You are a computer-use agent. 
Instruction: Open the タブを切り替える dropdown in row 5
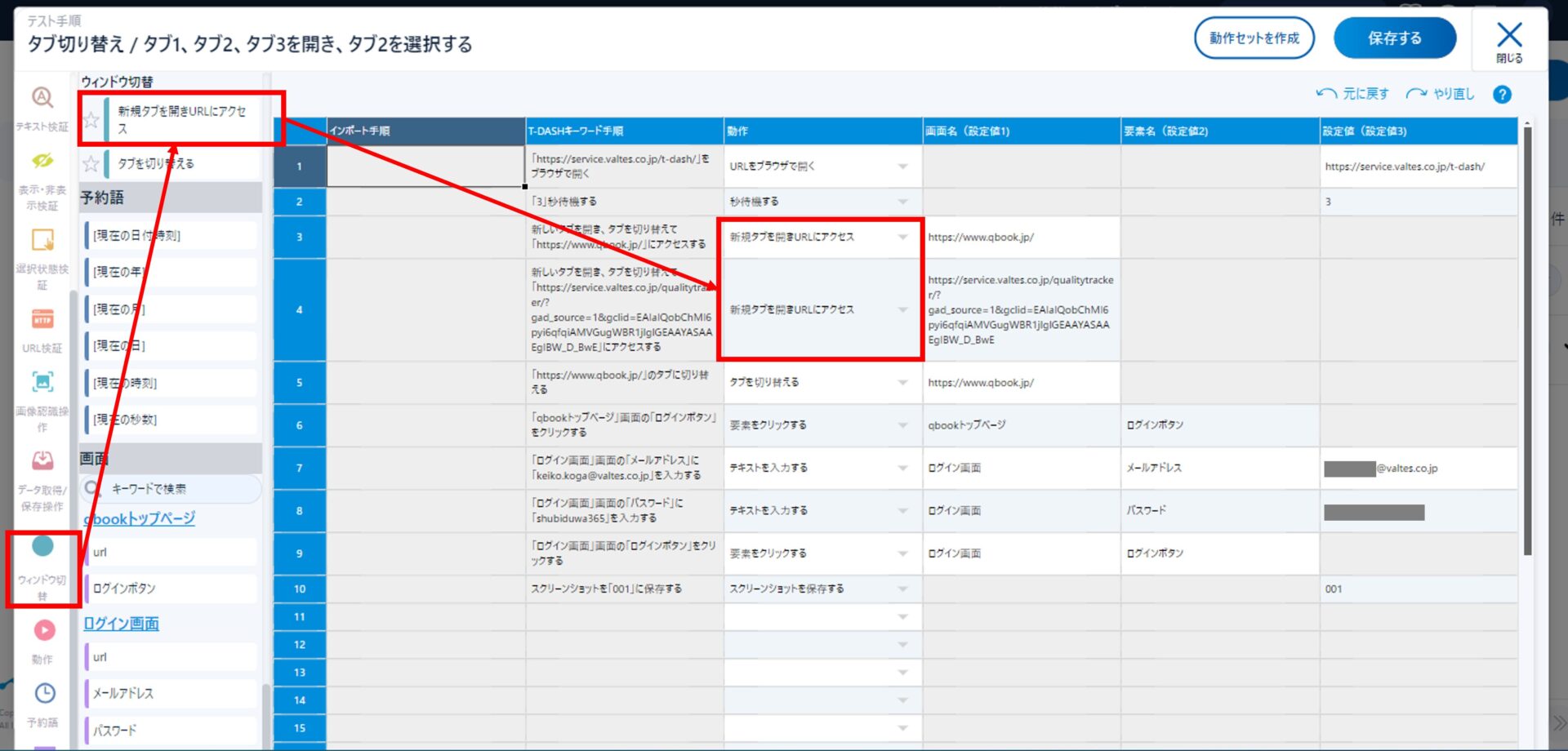[x=902, y=383]
